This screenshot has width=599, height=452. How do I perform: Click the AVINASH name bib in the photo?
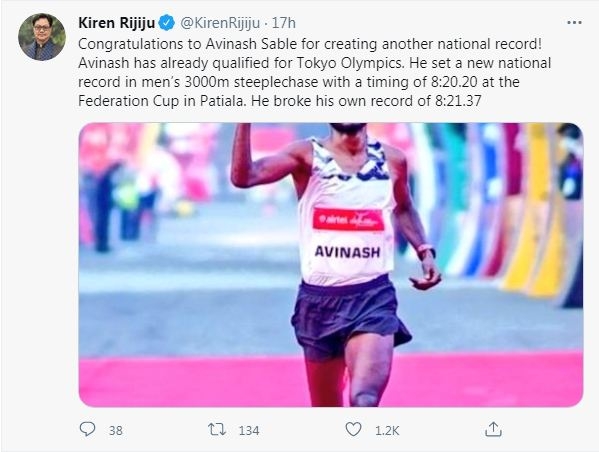point(347,252)
